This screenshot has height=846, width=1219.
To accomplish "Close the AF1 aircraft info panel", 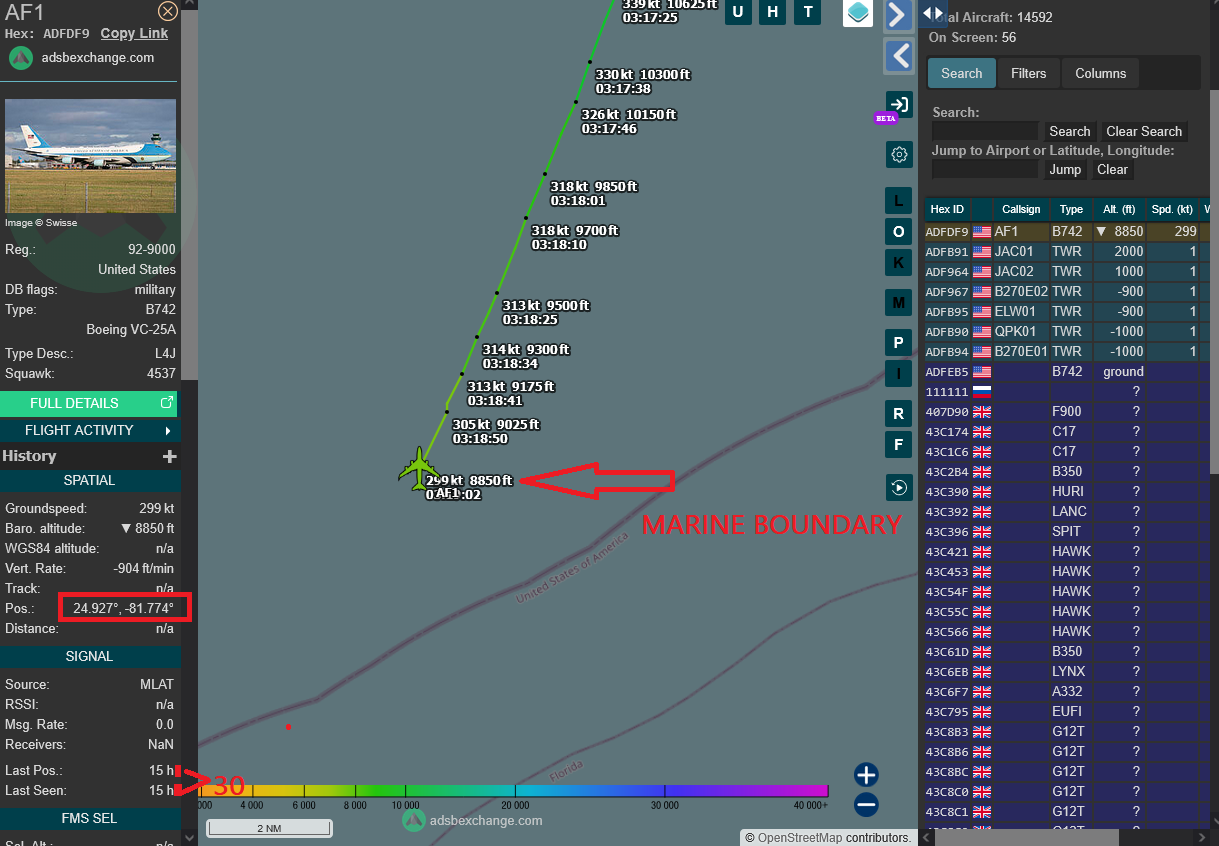I will pos(168,11).
